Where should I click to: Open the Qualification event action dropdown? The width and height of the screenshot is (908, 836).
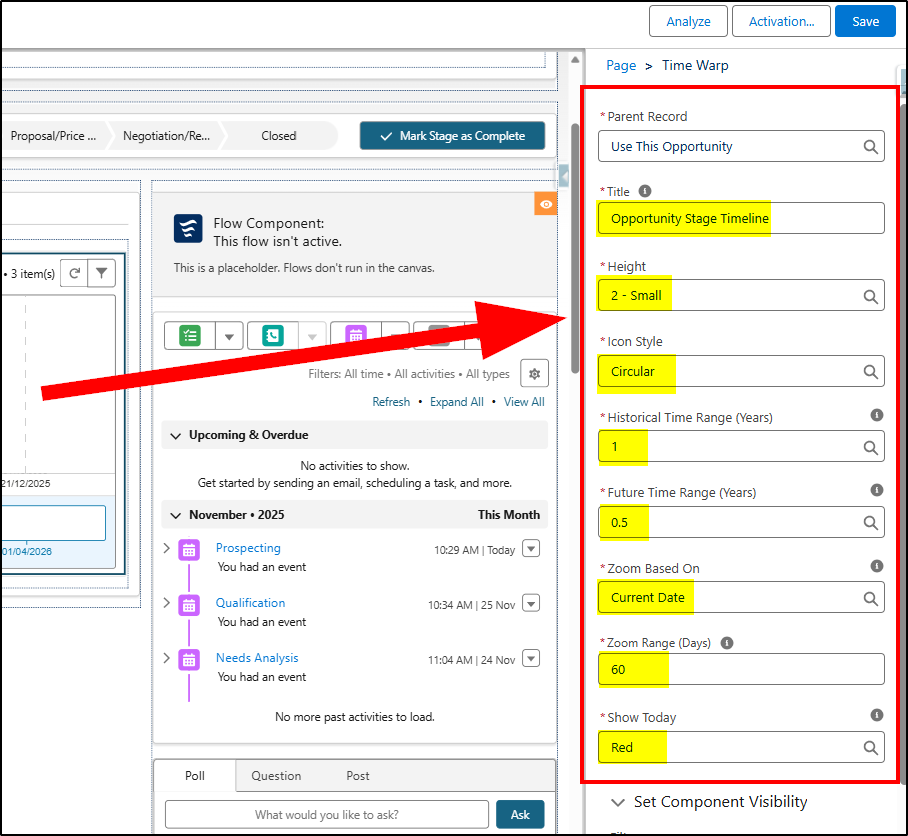[531, 603]
